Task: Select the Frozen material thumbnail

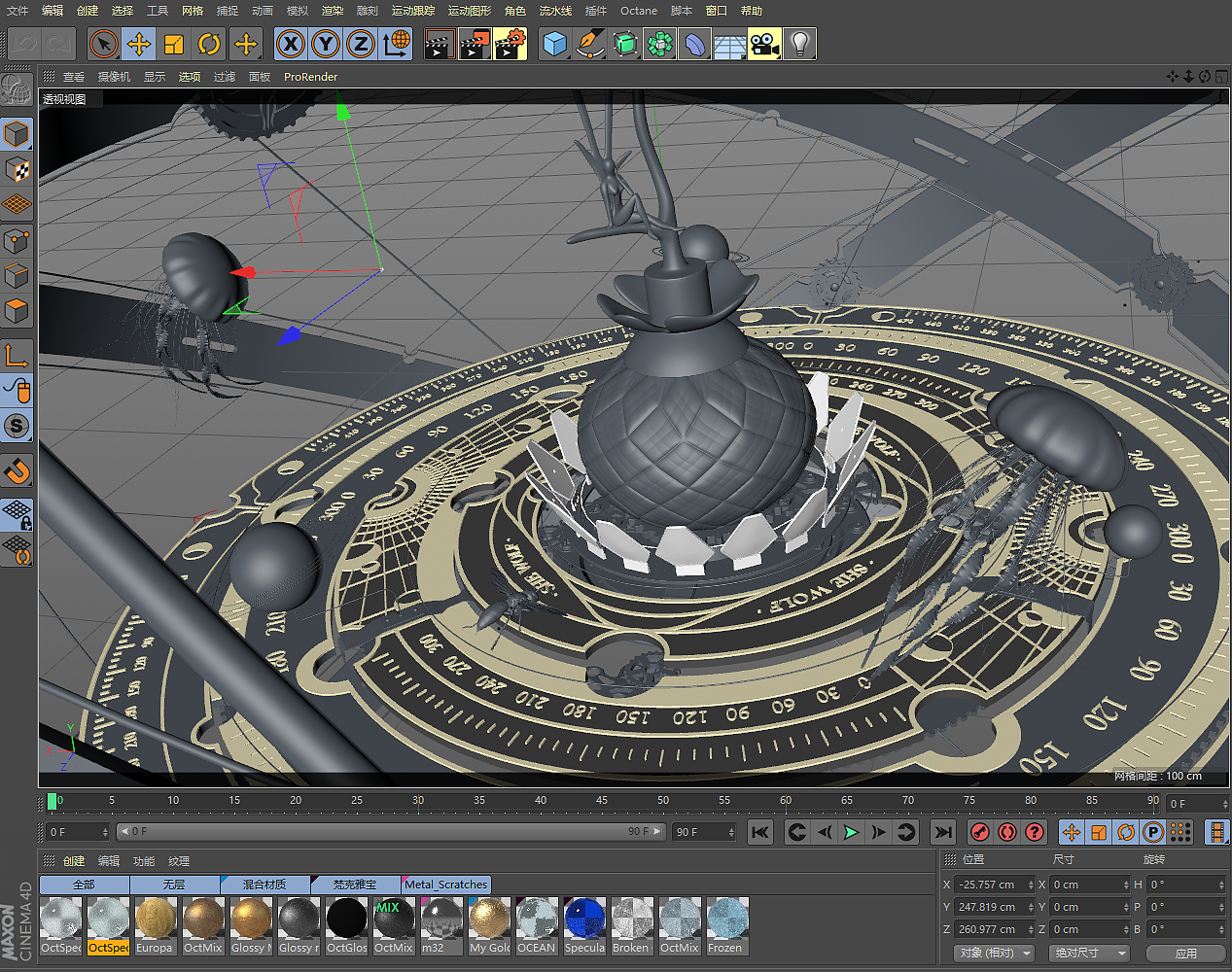Action: 726,926
